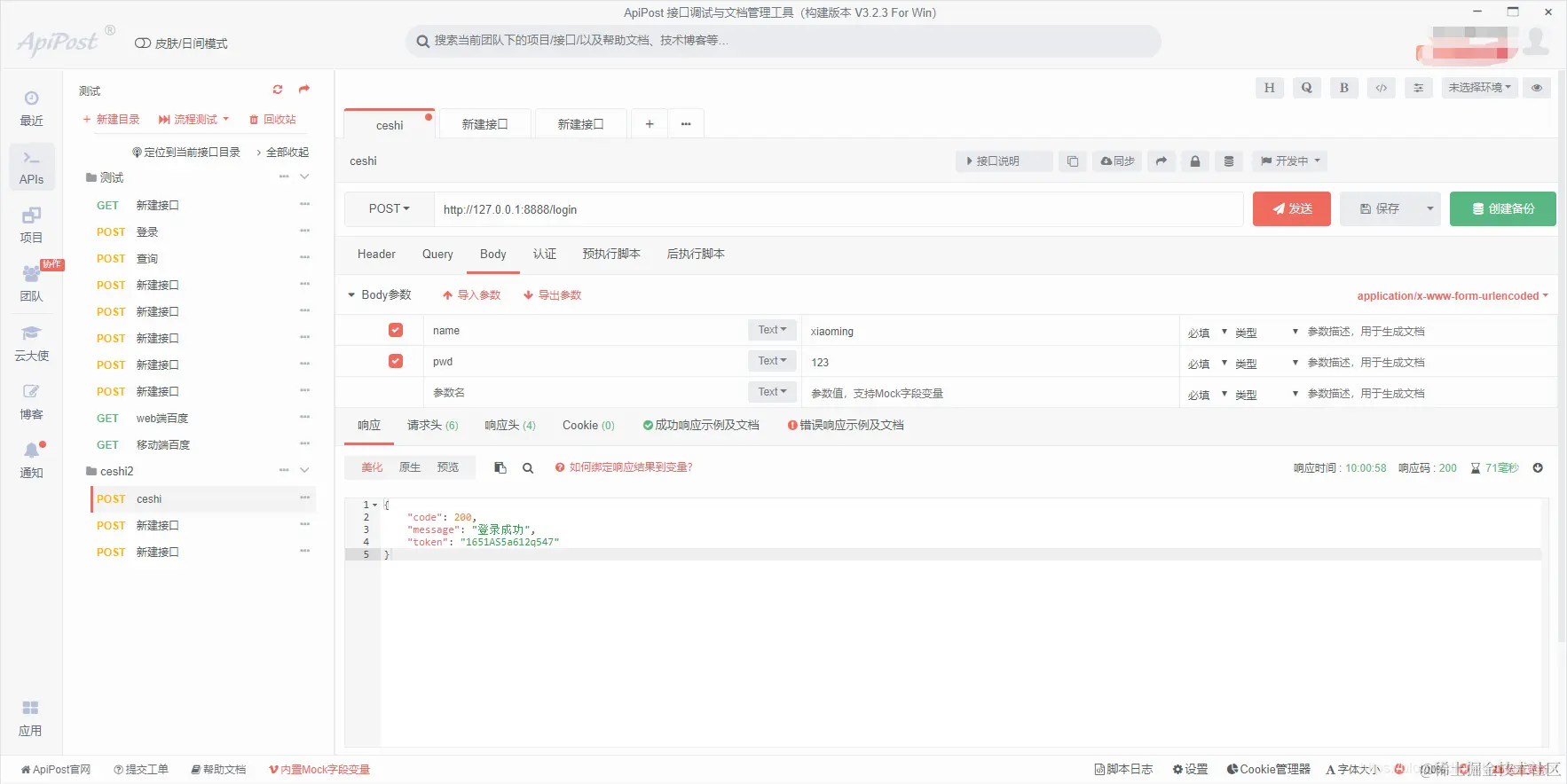Open the 博客 blog sidebar icon
Image resolution: width=1567 pixels, height=784 pixels.
[x=31, y=402]
